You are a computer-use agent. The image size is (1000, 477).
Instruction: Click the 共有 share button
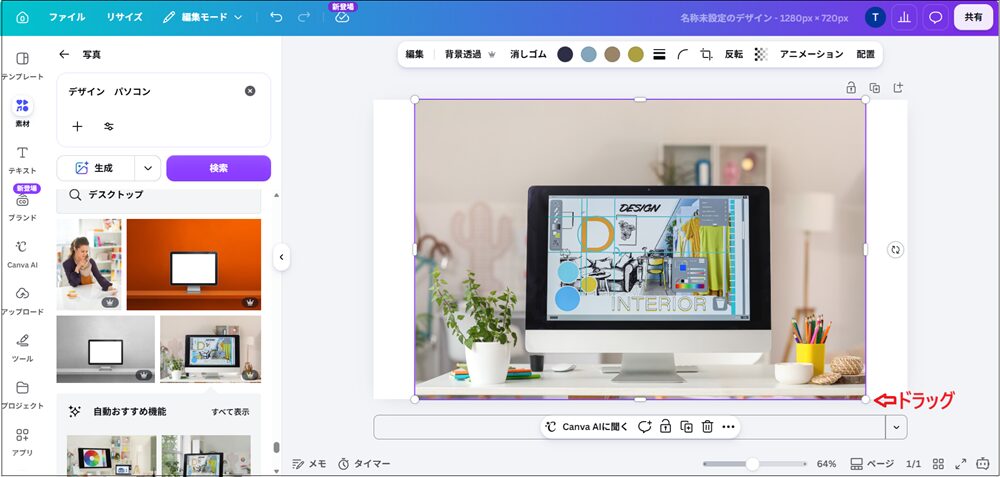[973, 17]
